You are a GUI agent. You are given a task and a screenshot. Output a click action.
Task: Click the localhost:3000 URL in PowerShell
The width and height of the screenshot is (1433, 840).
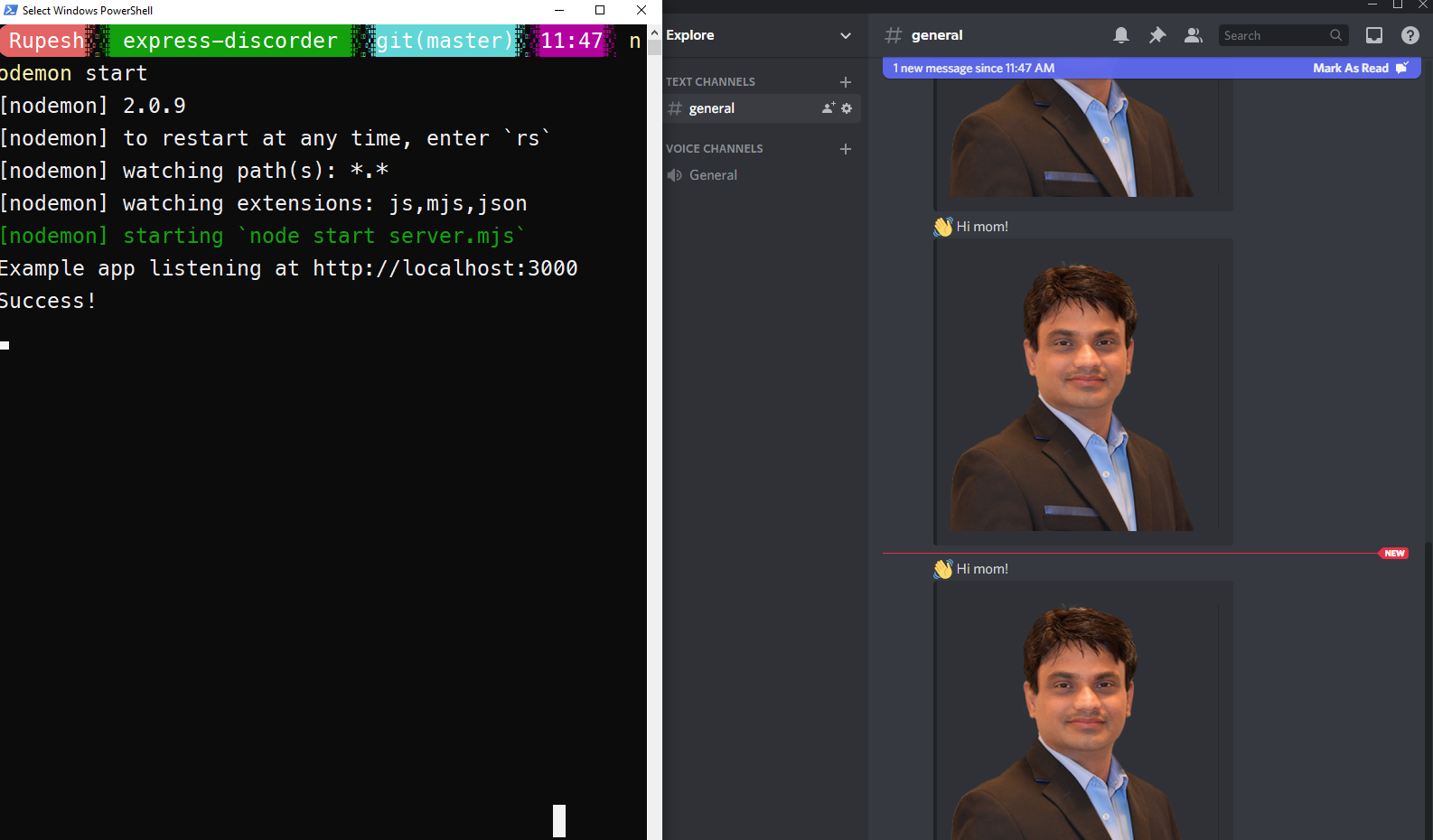coord(445,268)
